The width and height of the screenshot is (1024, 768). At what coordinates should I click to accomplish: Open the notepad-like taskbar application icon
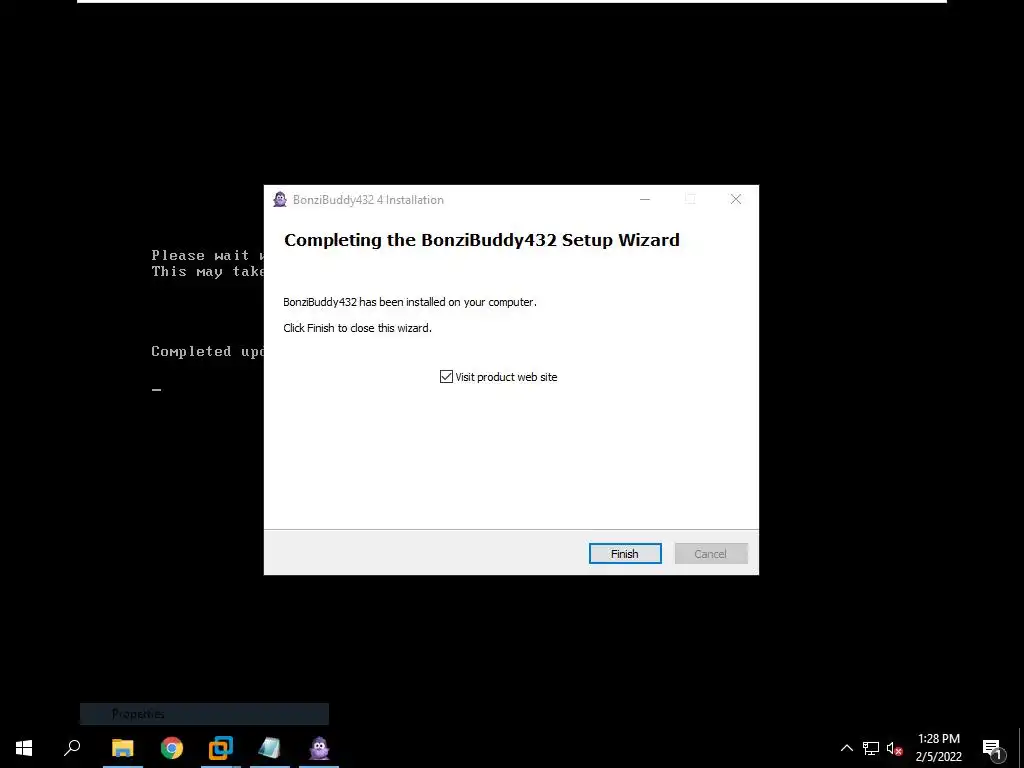click(270, 748)
